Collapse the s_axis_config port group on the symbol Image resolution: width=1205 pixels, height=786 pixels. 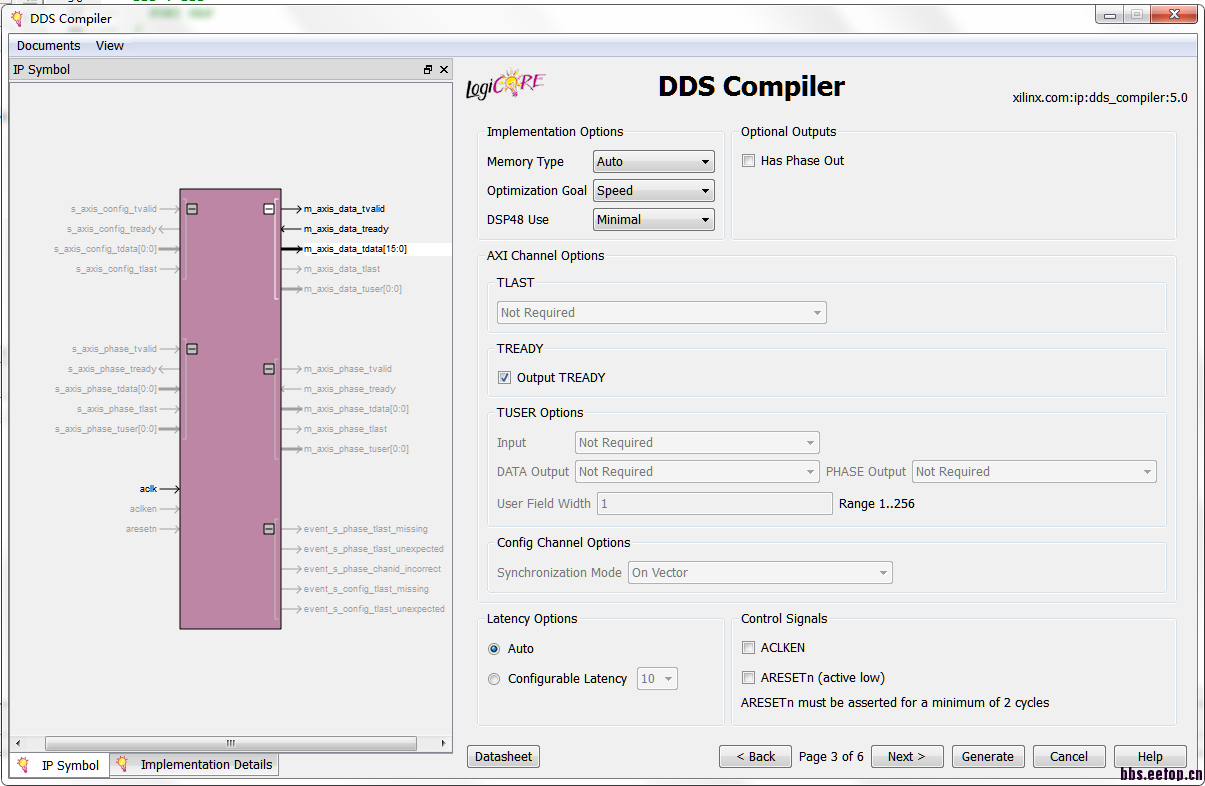(x=190, y=209)
